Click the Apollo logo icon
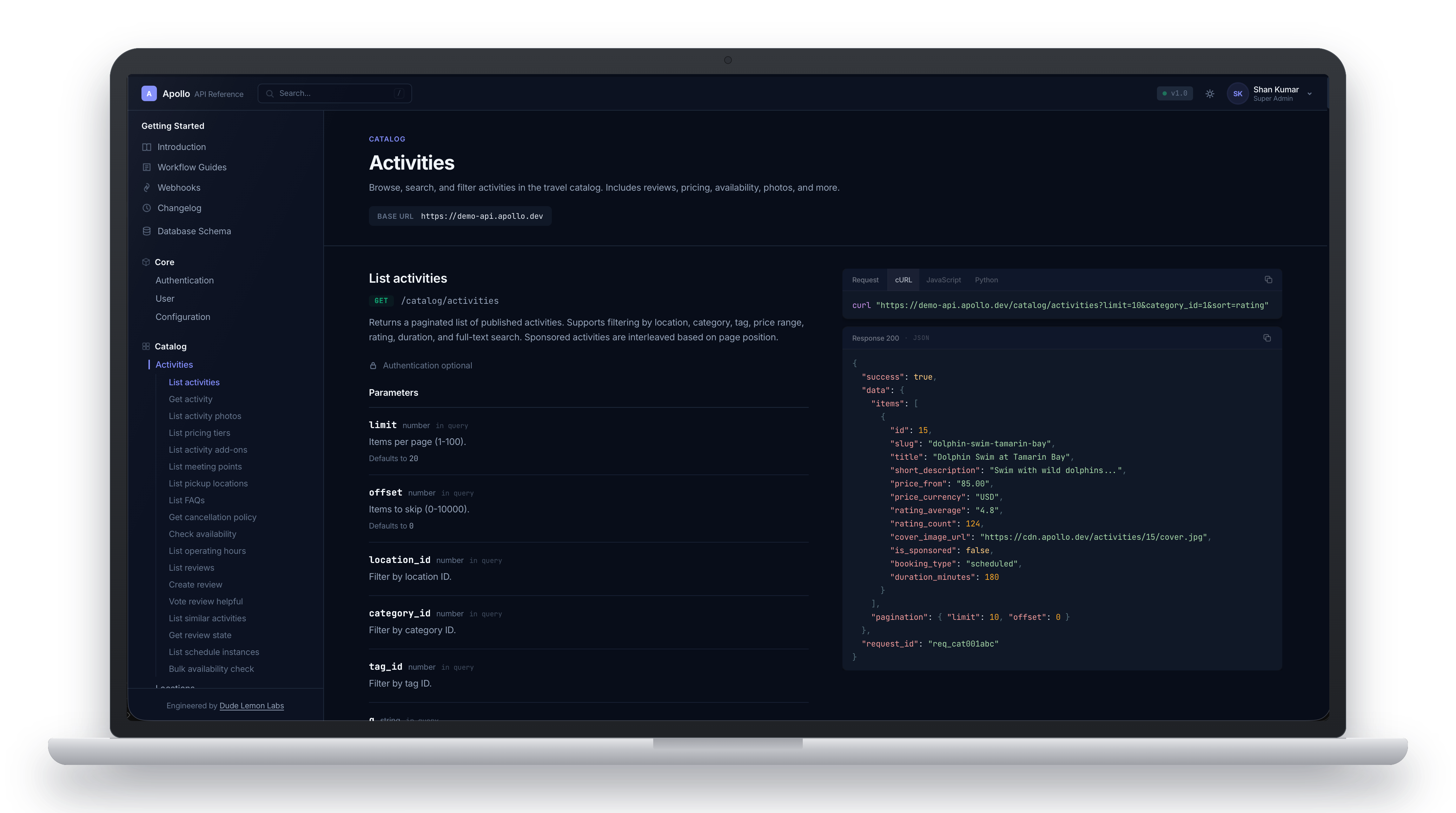 point(148,93)
